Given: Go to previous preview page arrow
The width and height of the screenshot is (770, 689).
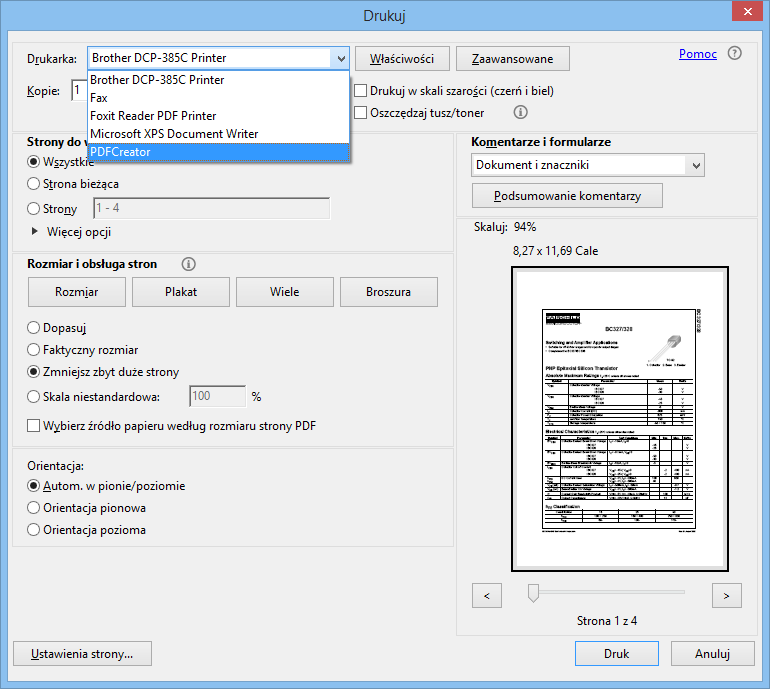Looking at the screenshot, I should [486, 595].
